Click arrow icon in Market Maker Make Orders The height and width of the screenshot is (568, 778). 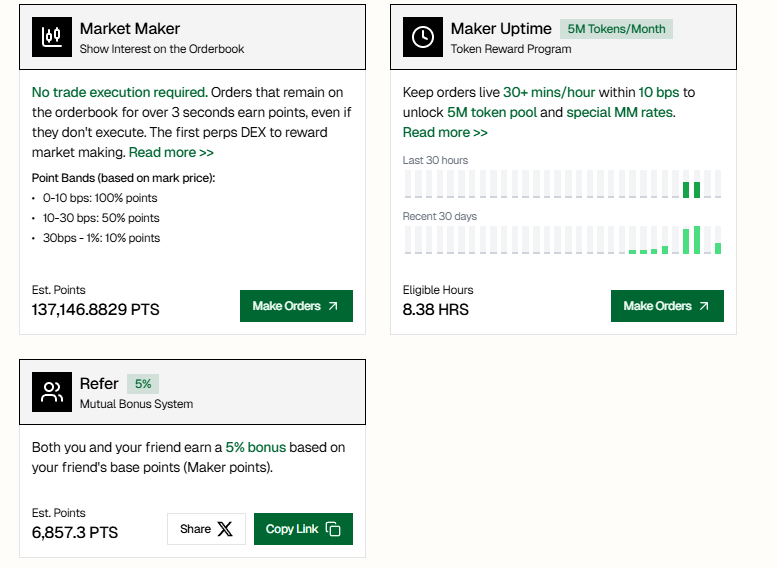333,306
